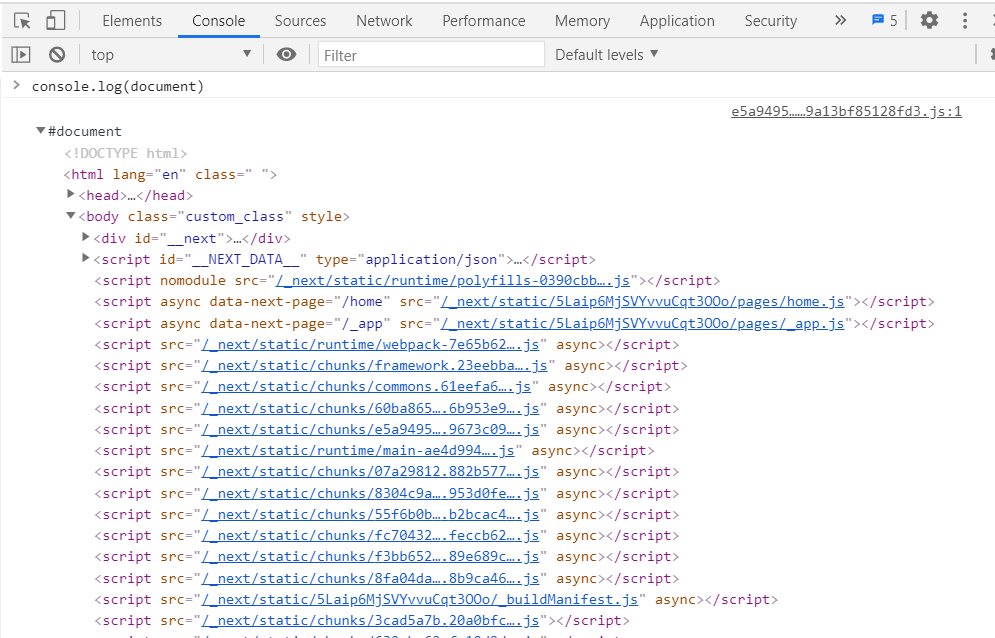
Task: Select data-next-page "/home" value
Action: (x=362, y=302)
